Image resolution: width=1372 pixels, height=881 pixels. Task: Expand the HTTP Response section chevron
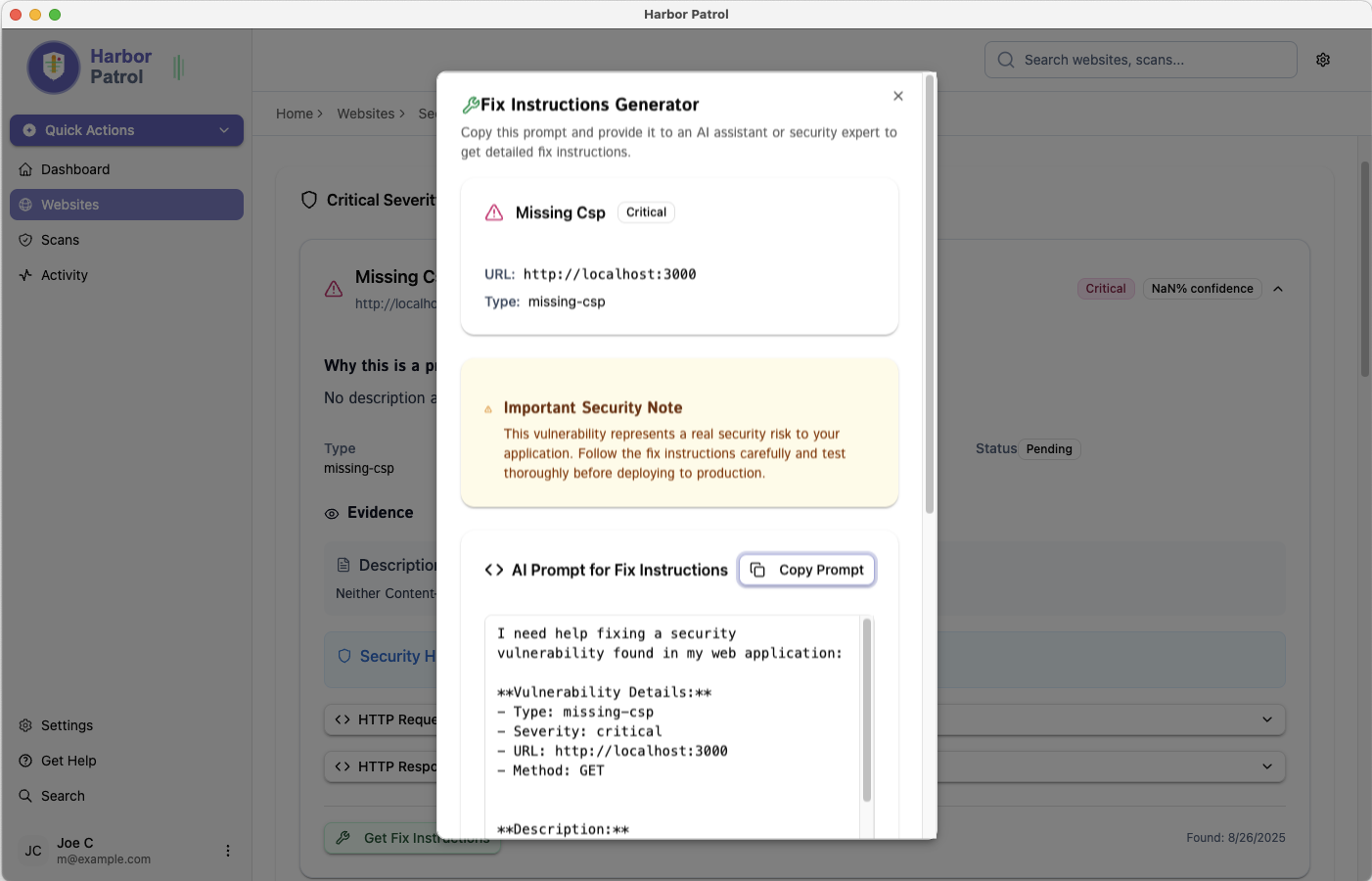click(1267, 766)
